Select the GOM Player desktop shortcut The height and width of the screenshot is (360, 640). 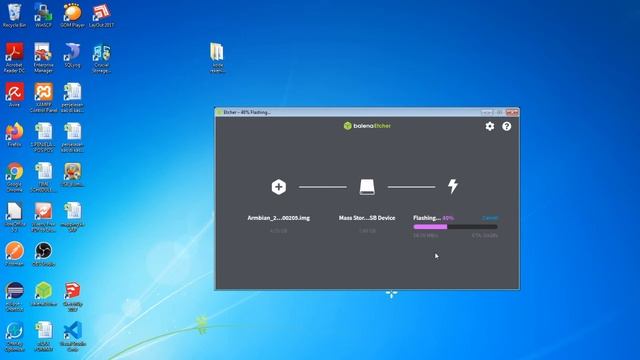[x=72, y=16]
